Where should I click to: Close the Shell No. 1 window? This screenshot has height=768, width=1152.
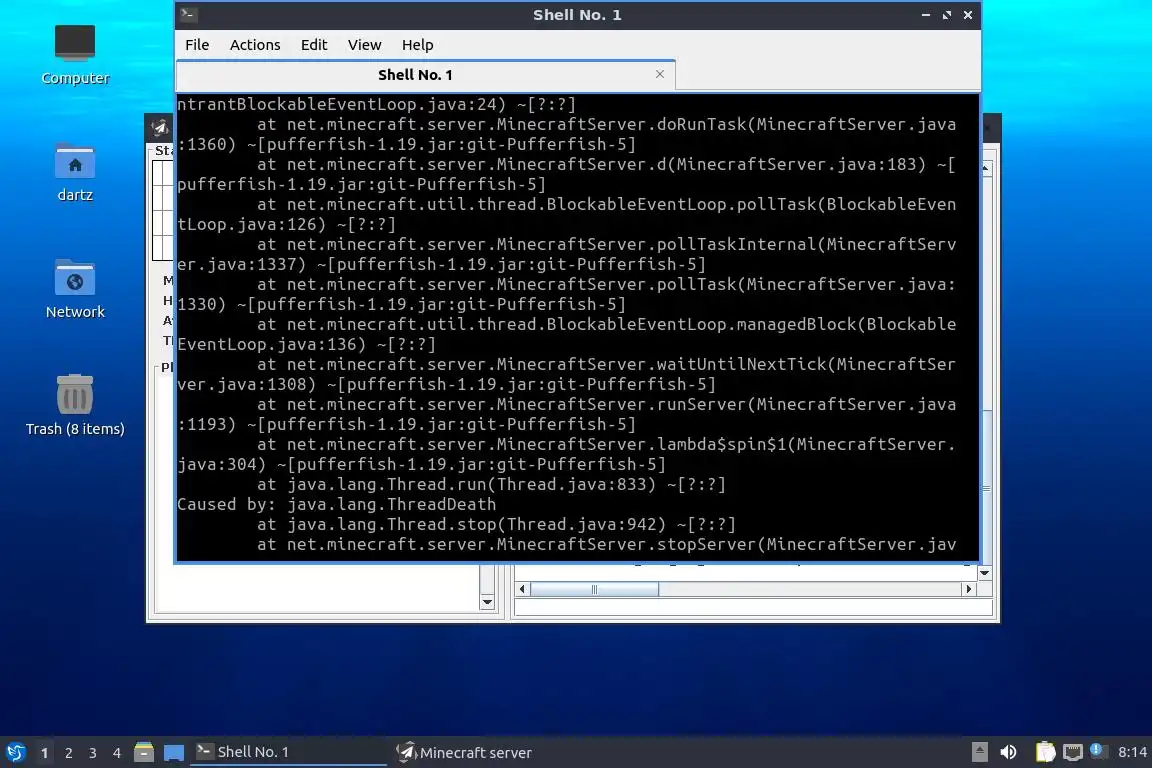tap(968, 15)
